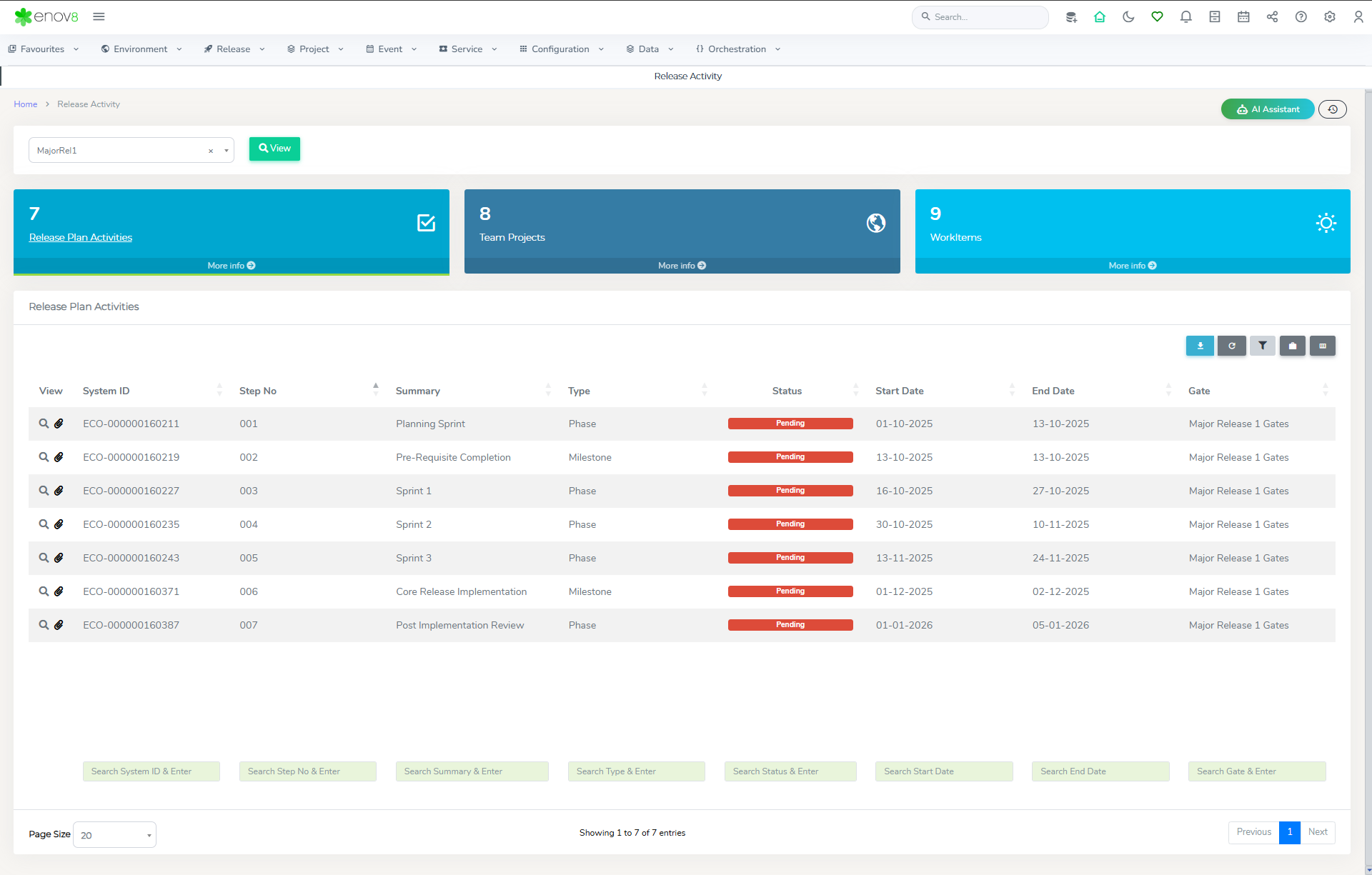Open the calendar icon in the header
Viewport: 1372px width, 875px height.
(x=1243, y=17)
